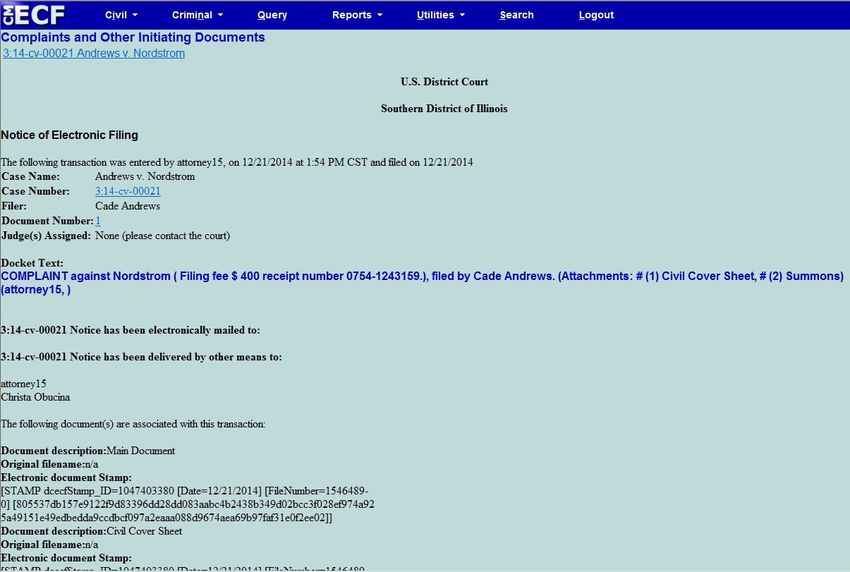
Task: Expand the Reports dropdown arrow
Action: [x=380, y=15]
